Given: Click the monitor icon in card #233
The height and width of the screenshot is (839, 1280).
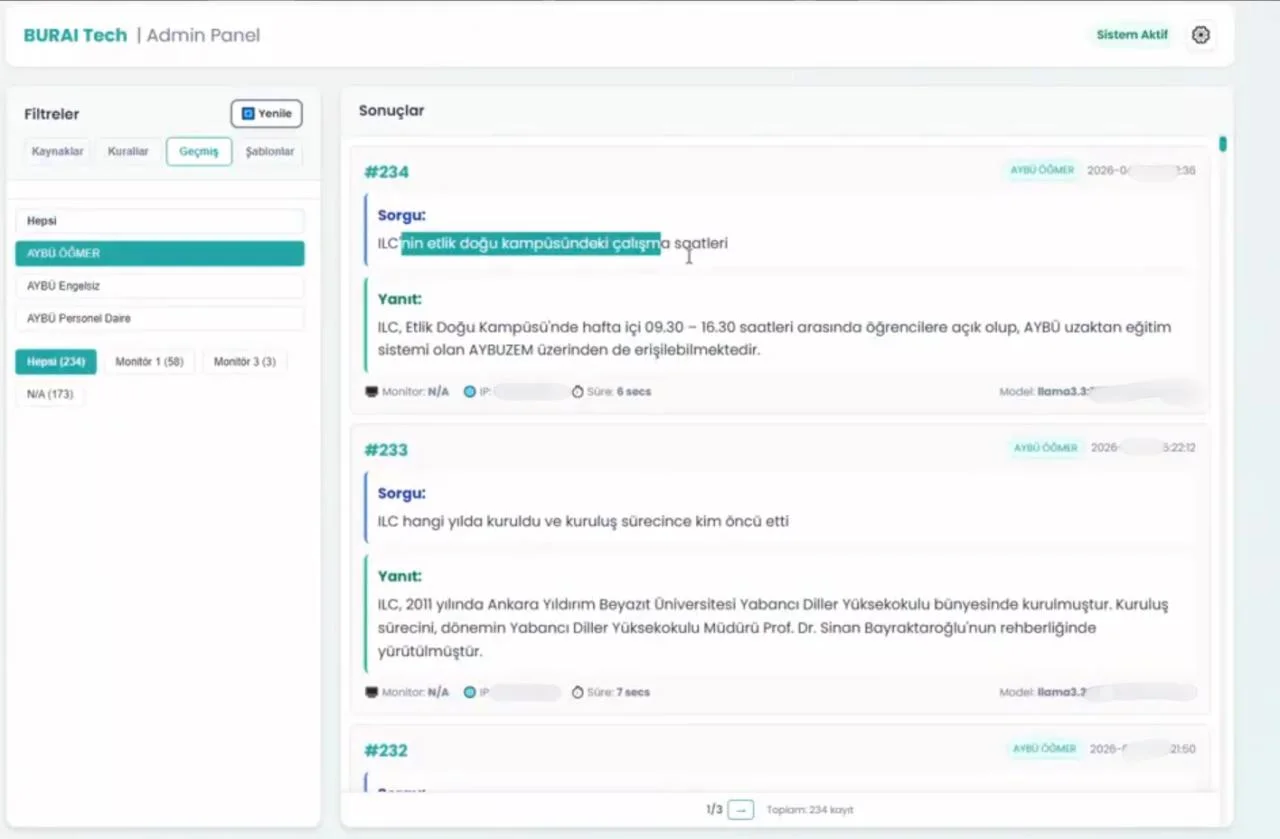Looking at the screenshot, I should pos(371,692).
